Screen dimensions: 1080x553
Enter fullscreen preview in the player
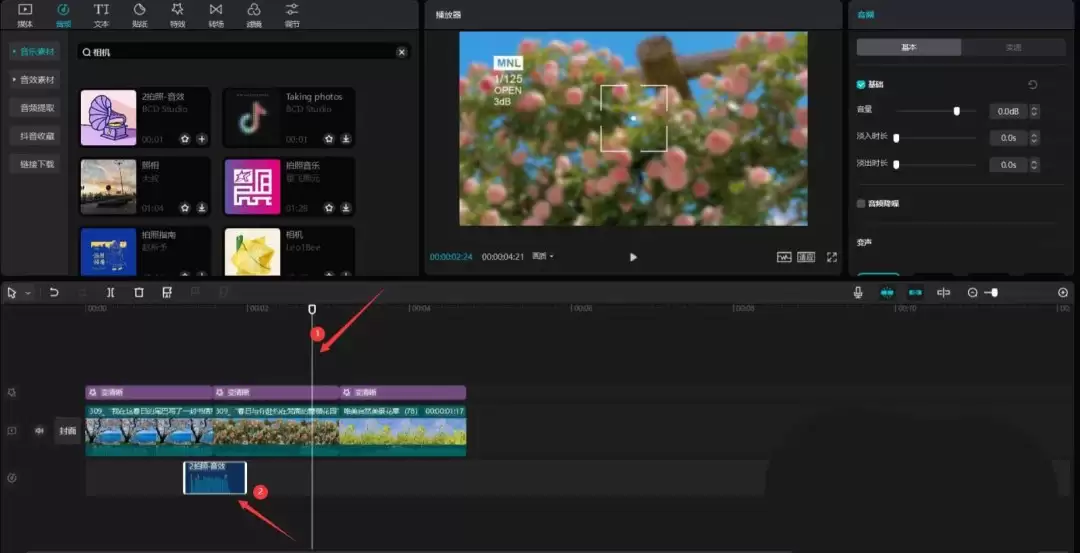click(x=831, y=257)
